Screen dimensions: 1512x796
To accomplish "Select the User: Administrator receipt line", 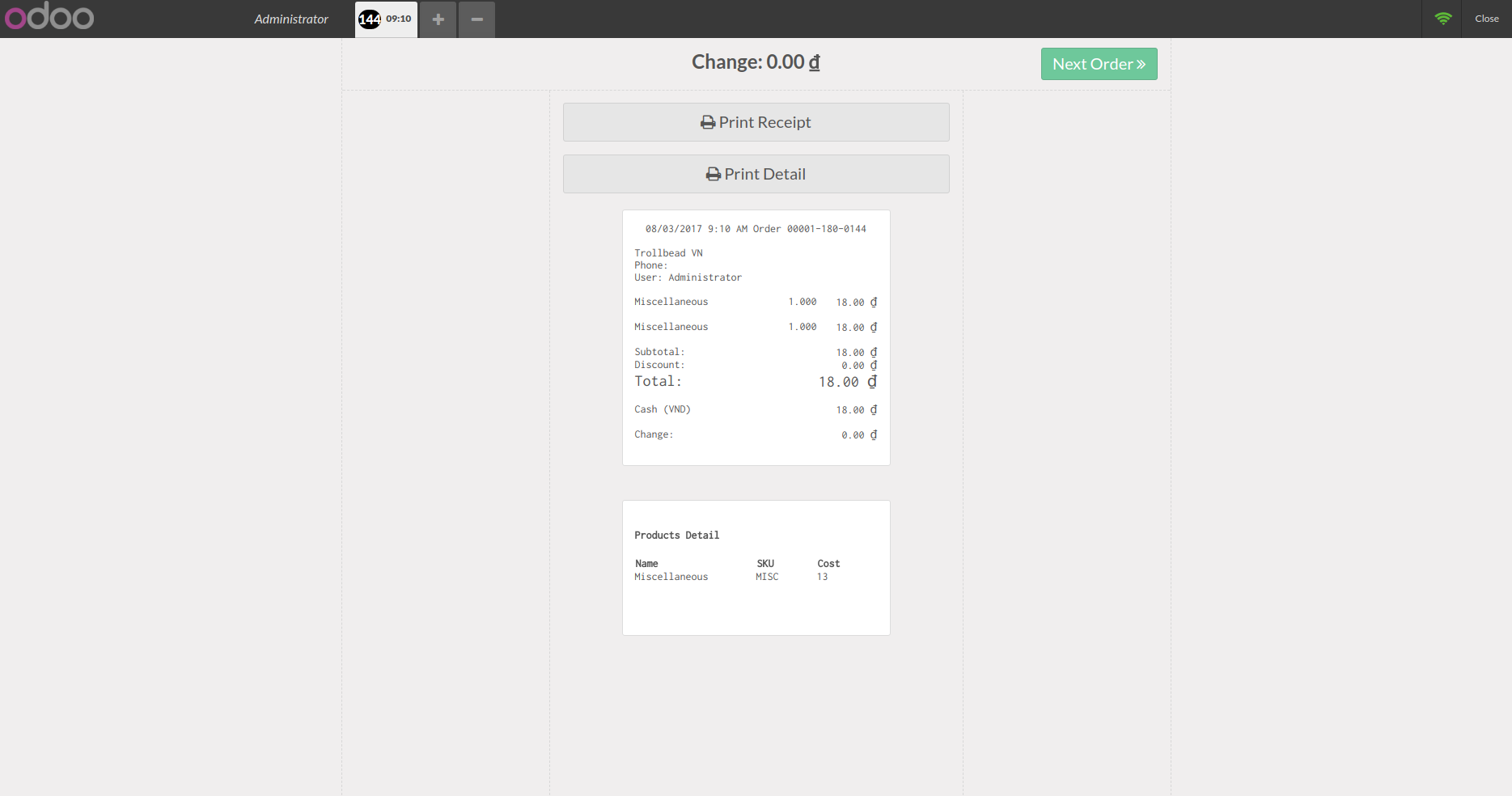I will (x=688, y=277).
